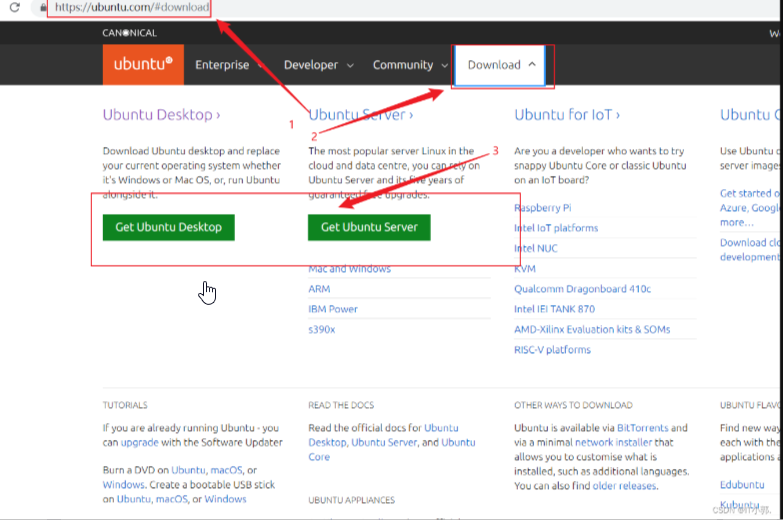Open the BitTorrents link

coord(642,428)
